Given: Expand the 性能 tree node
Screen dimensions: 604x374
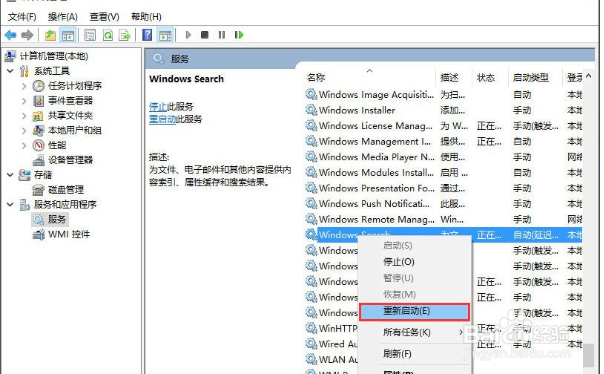Looking at the screenshot, I should pos(24,145).
